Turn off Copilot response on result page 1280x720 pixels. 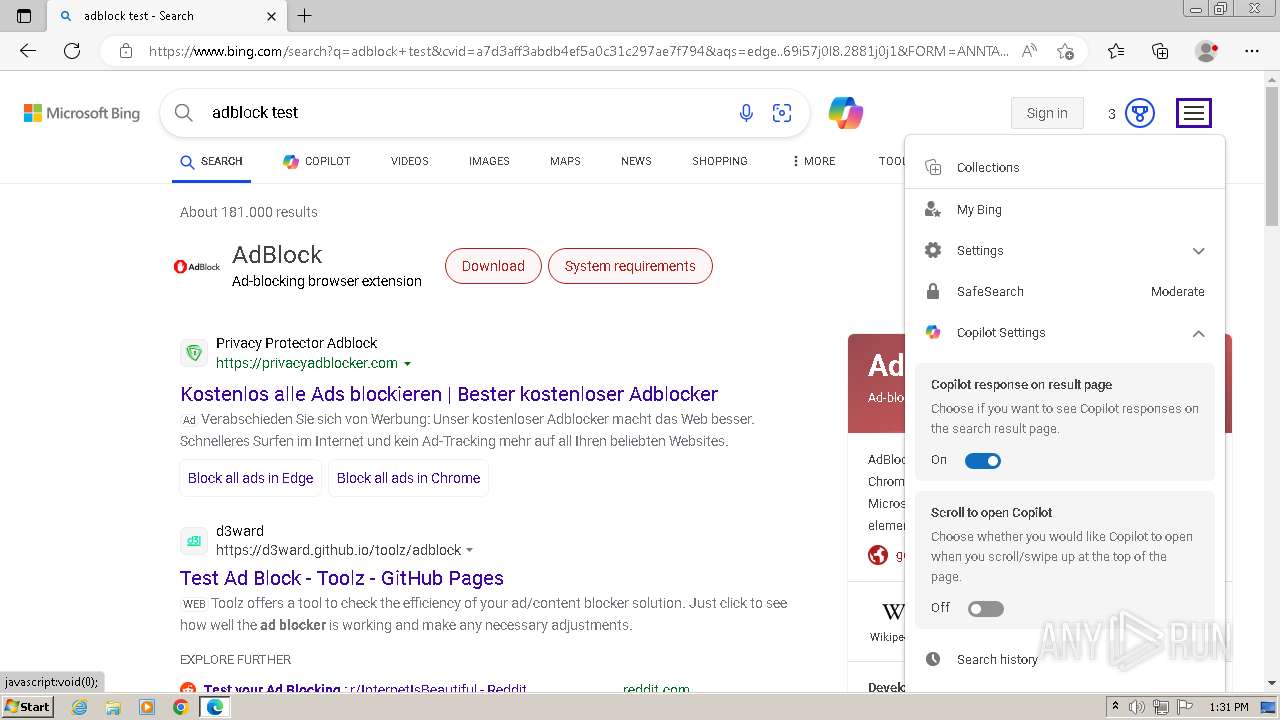tap(982, 461)
